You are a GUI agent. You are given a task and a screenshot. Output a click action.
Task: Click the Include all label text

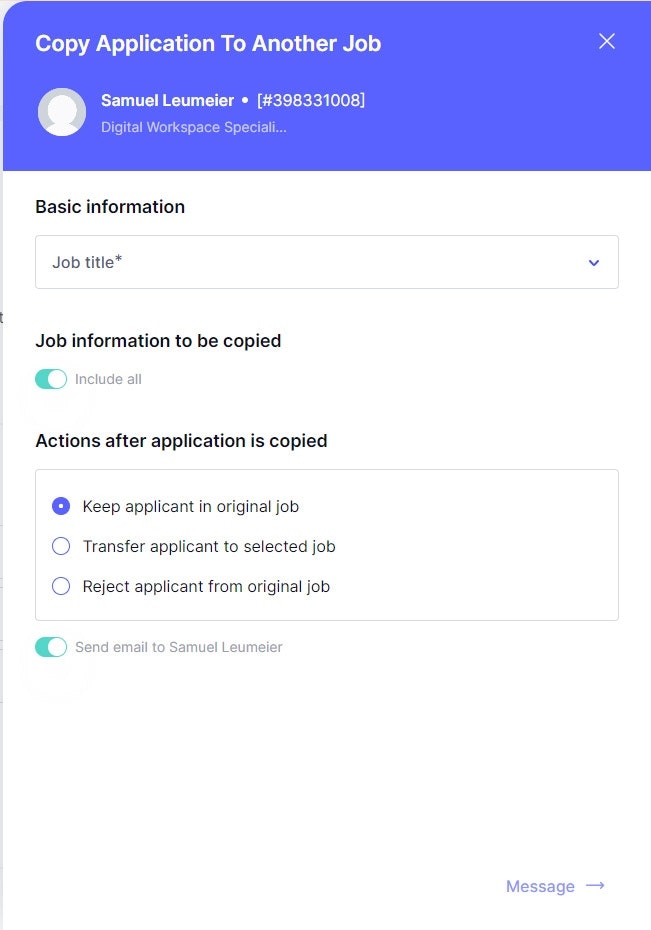[108, 379]
